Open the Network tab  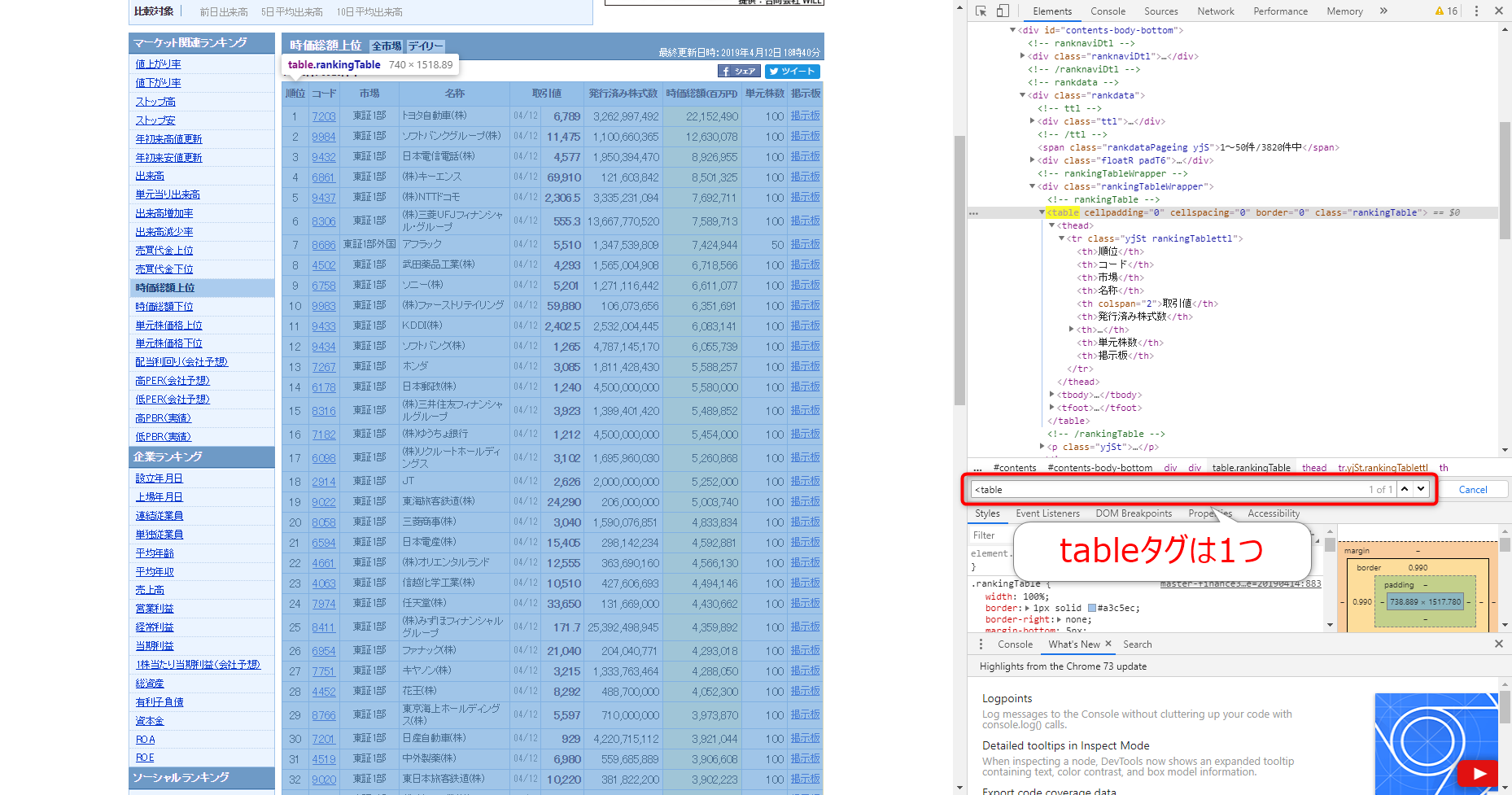(x=1216, y=11)
